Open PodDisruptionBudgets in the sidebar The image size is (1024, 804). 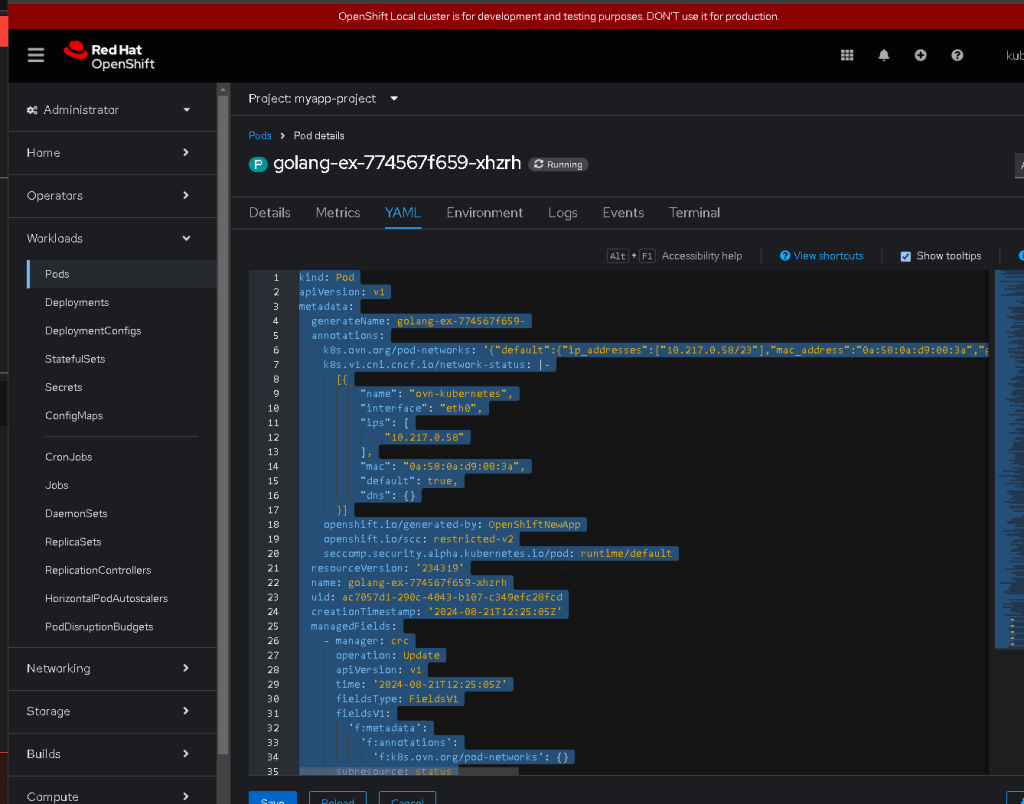(99, 626)
